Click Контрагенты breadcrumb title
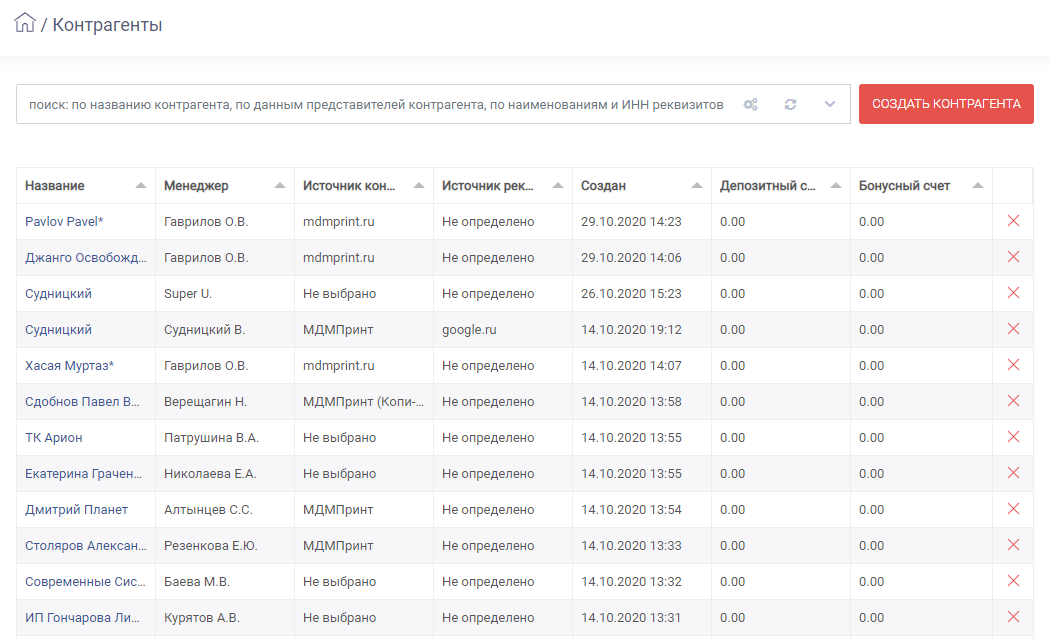This screenshot has width=1050, height=641. [x=107, y=25]
